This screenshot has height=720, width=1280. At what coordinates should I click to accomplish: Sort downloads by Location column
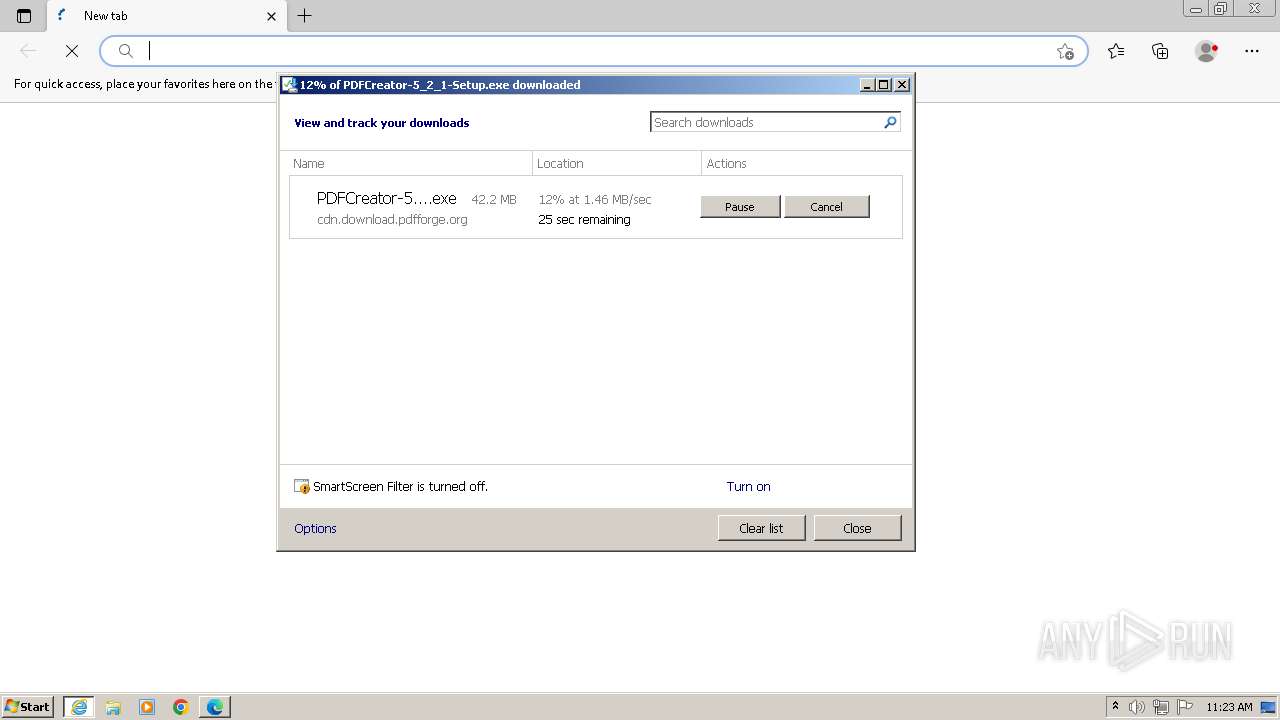(617, 163)
